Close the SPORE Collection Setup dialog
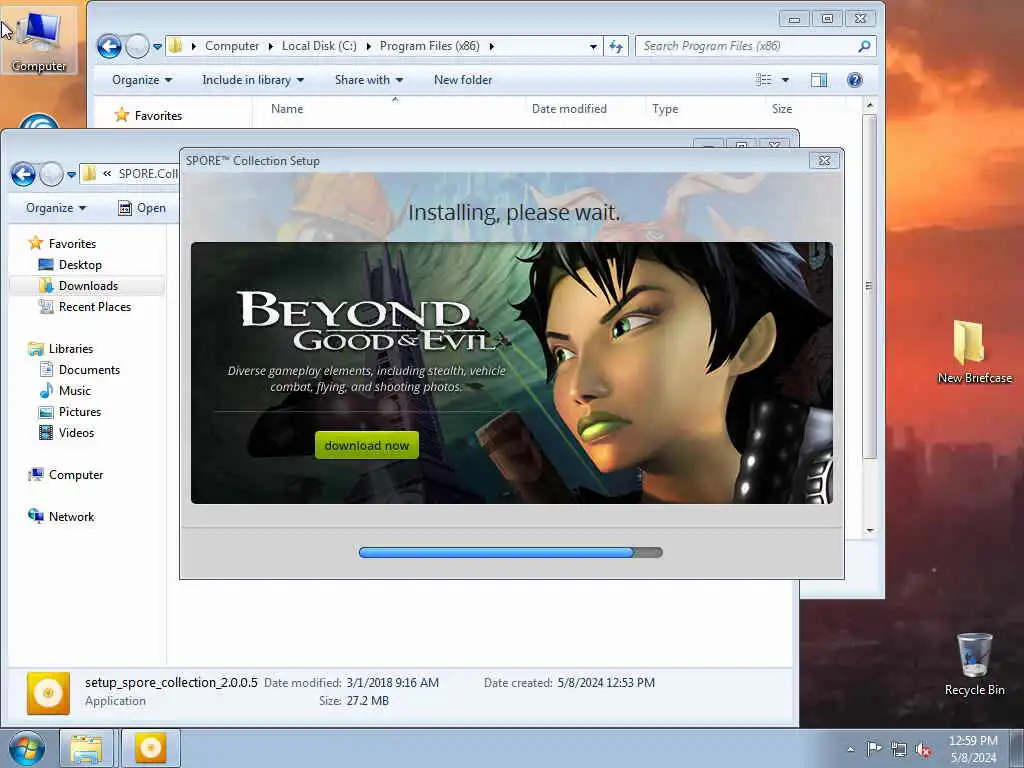 824,160
